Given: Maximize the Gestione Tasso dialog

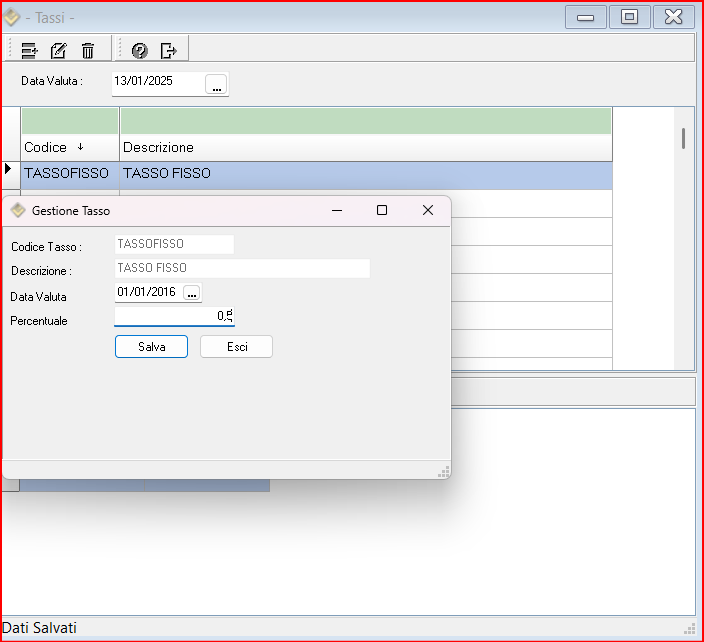Looking at the screenshot, I should click(381, 210).
